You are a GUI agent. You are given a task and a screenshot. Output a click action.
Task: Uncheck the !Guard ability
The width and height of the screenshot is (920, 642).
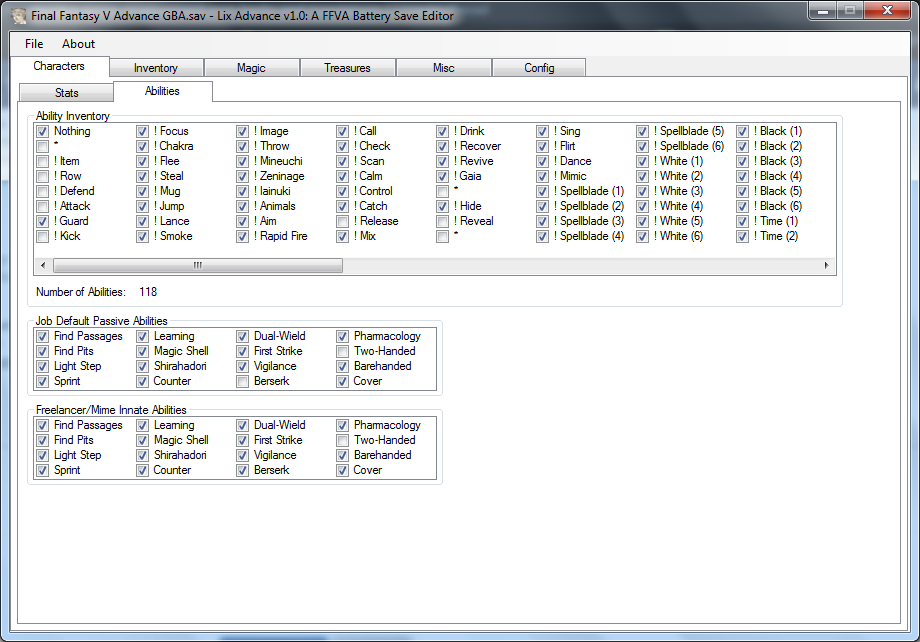[43, 221]
